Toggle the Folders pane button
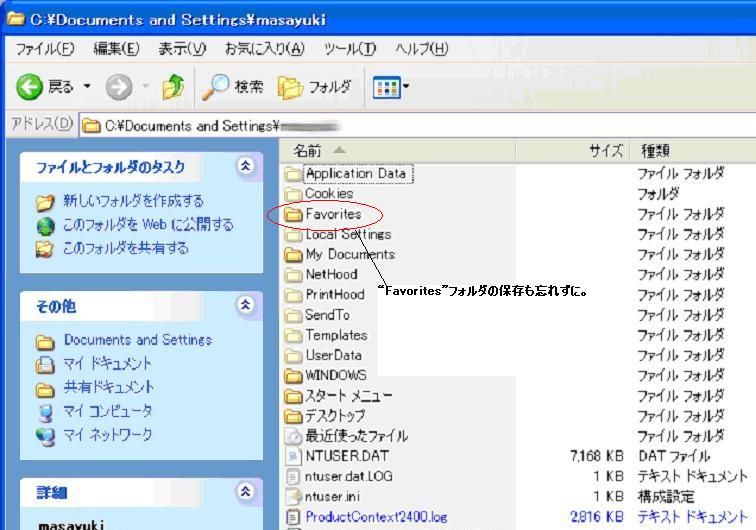The image size is (756, 530). coord(314,87)
